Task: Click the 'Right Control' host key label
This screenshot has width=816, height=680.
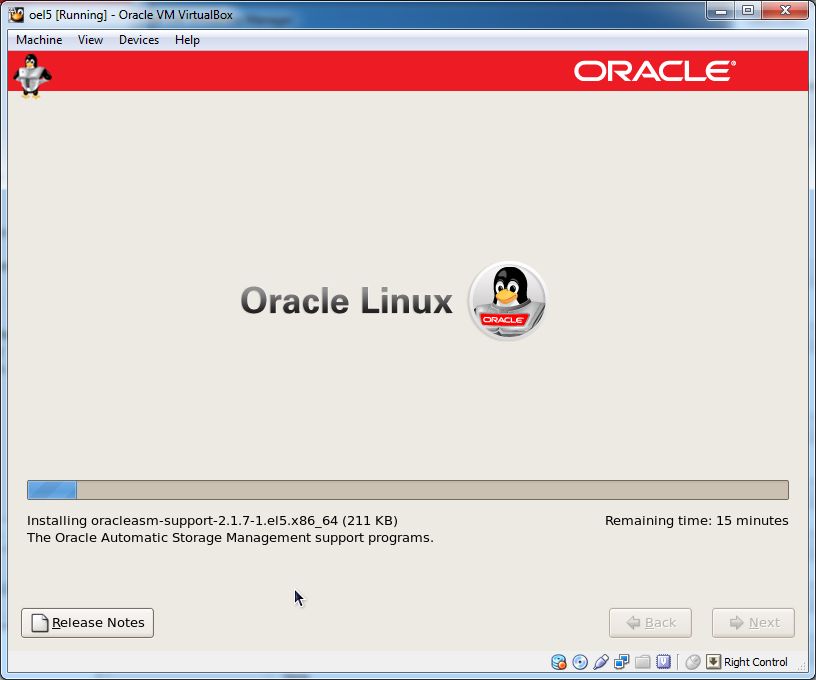Action: pos(756,662)
